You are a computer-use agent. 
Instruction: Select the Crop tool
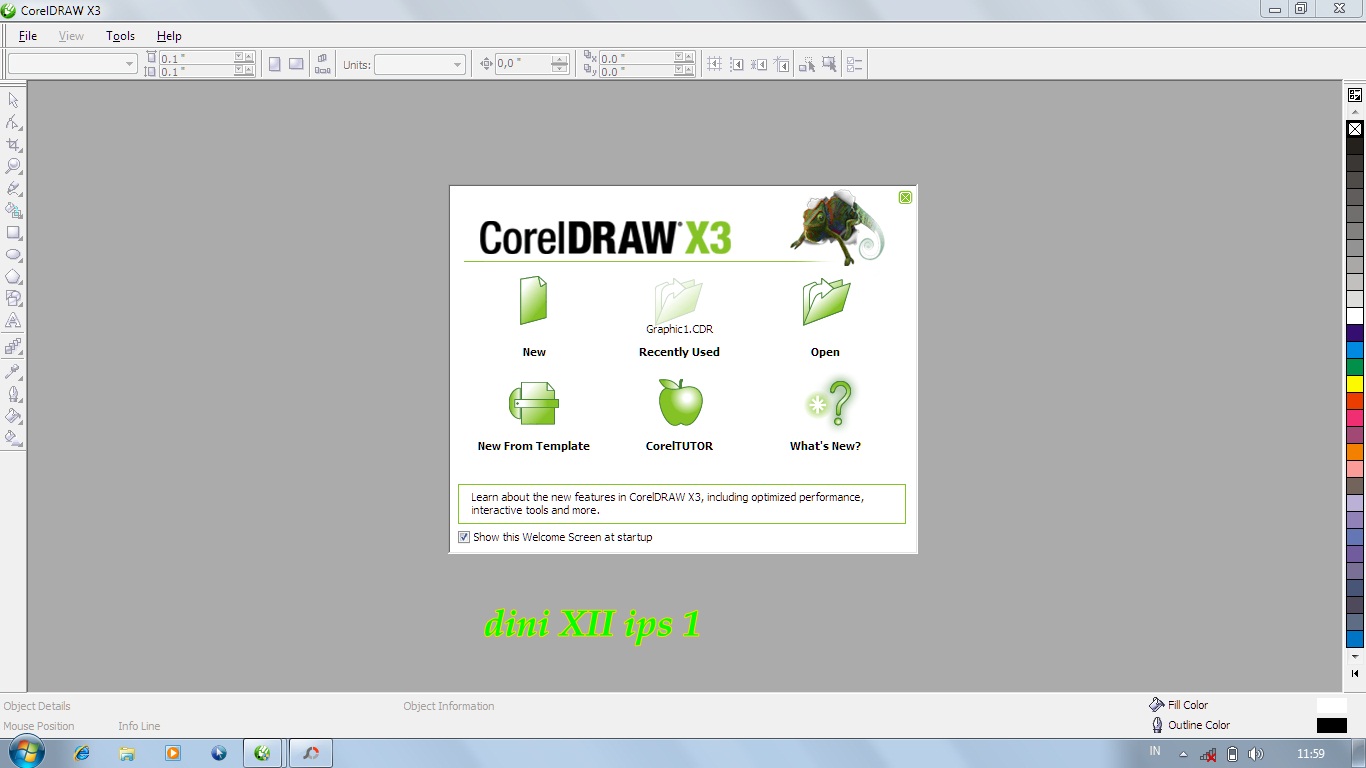[x=13, y=144]
